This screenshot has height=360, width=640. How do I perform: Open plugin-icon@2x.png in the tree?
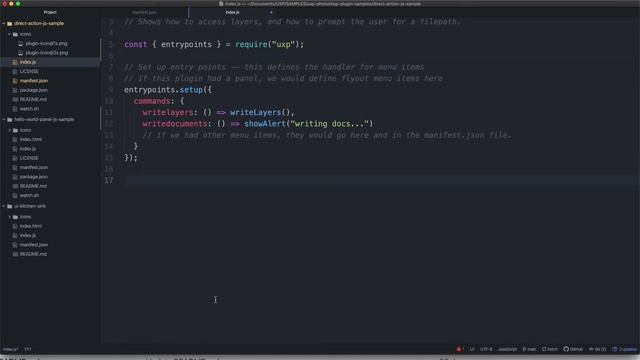tap(47, 53)
